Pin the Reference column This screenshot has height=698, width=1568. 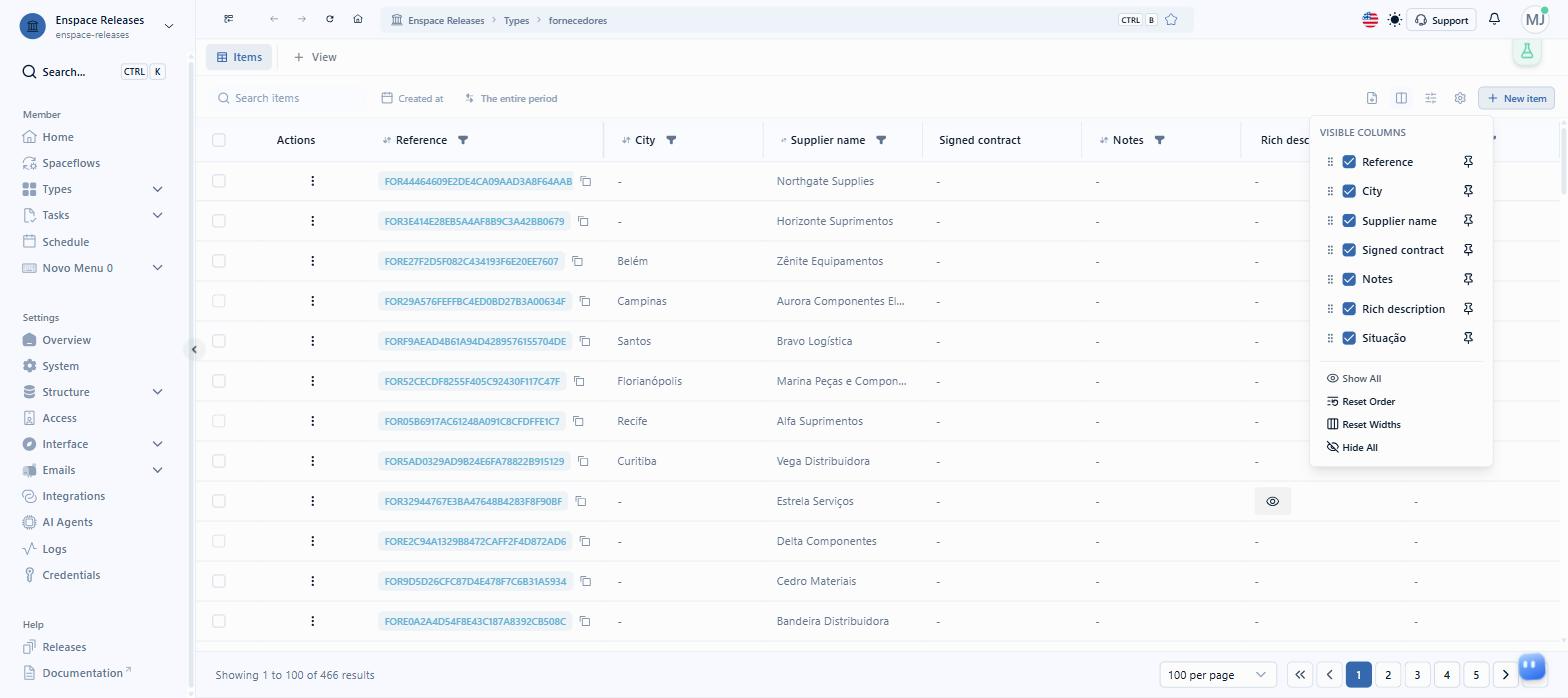1468,162
